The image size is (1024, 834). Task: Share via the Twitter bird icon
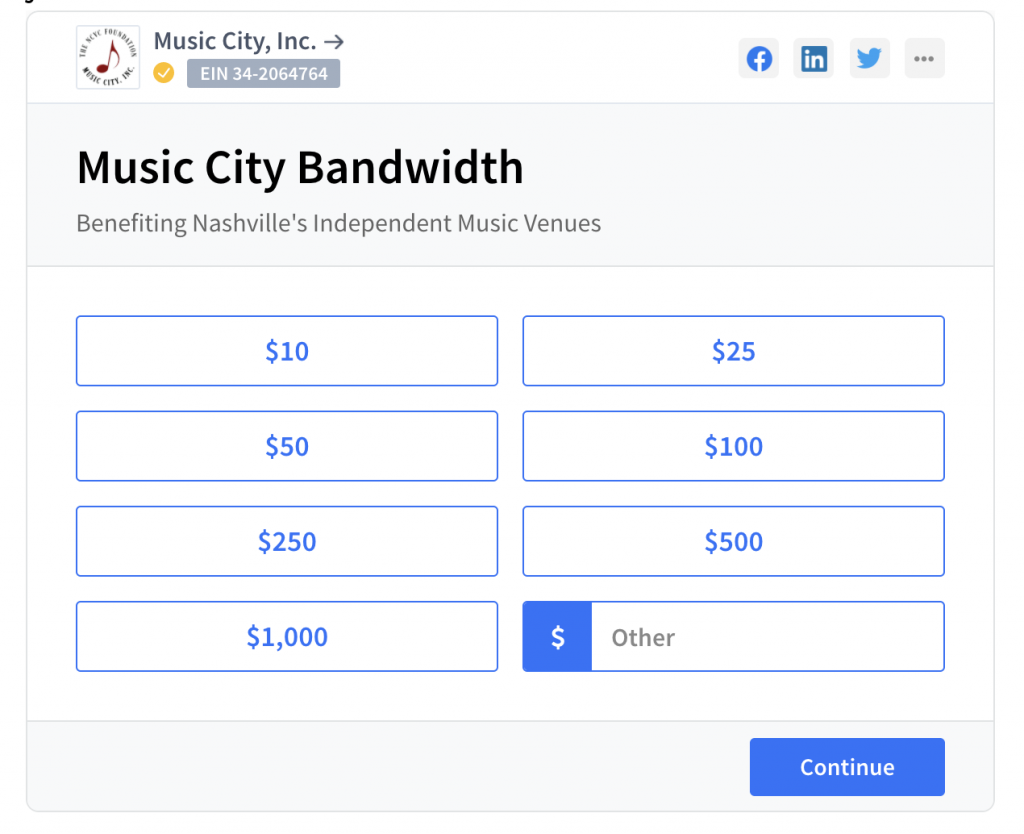pos(869,59)
